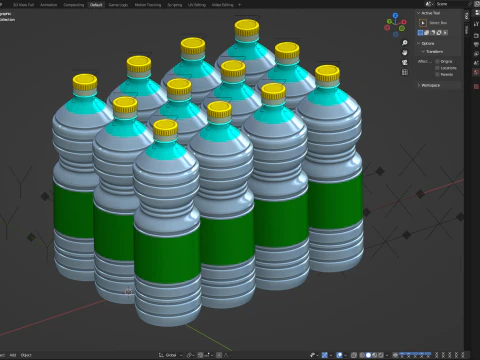
Task: Collapse the Options panel
Action: (x=419, y=43)
